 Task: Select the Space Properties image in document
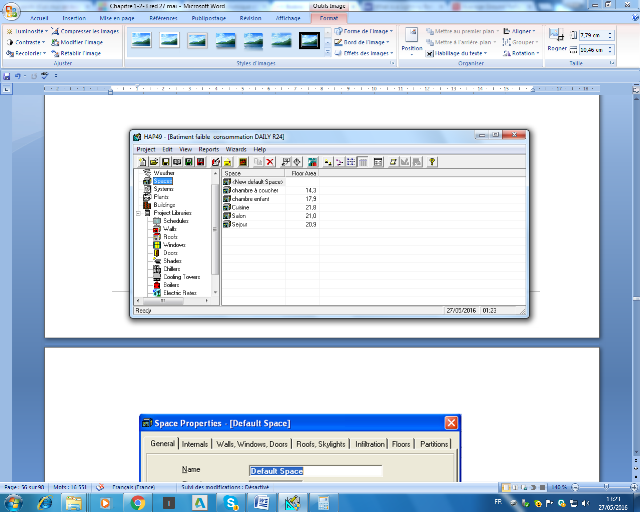(x=300, y=448)
